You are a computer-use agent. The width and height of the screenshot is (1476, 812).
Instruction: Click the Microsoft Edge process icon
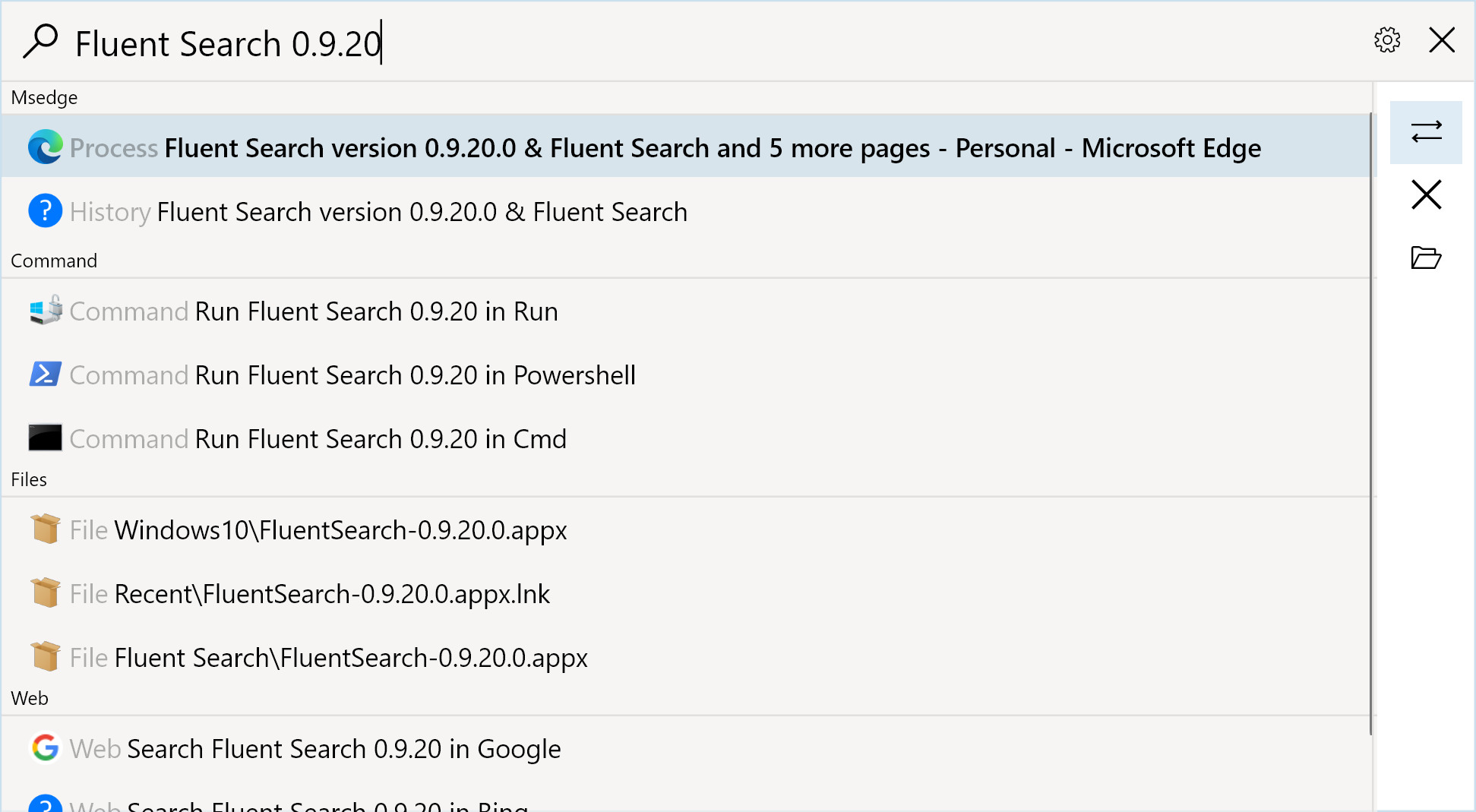pos(45,147)
